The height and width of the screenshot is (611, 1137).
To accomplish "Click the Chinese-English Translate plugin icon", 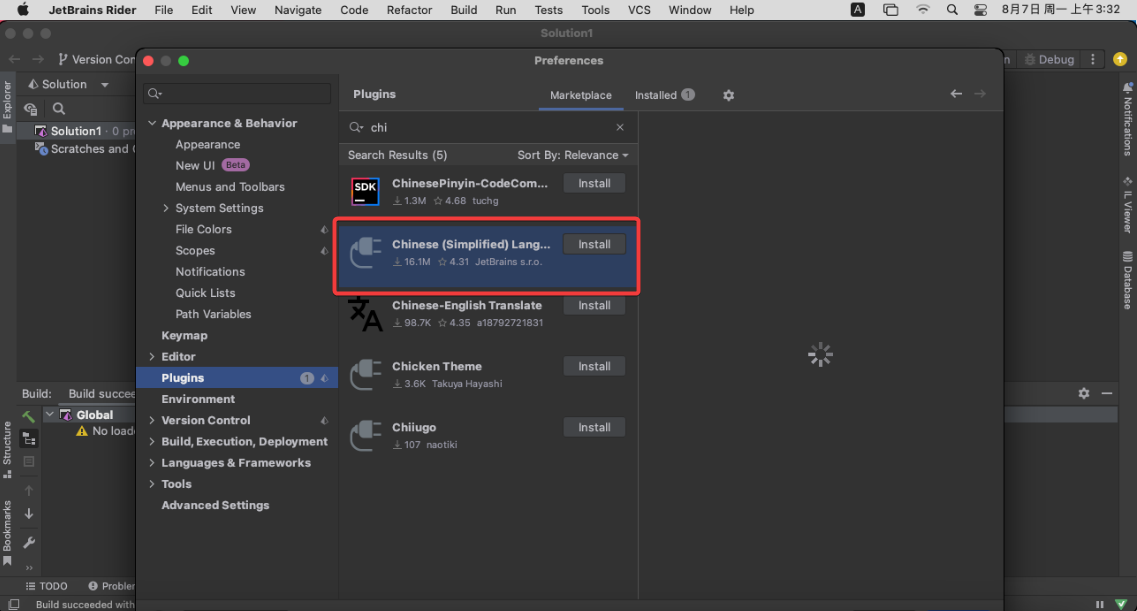I will [365, 313].
